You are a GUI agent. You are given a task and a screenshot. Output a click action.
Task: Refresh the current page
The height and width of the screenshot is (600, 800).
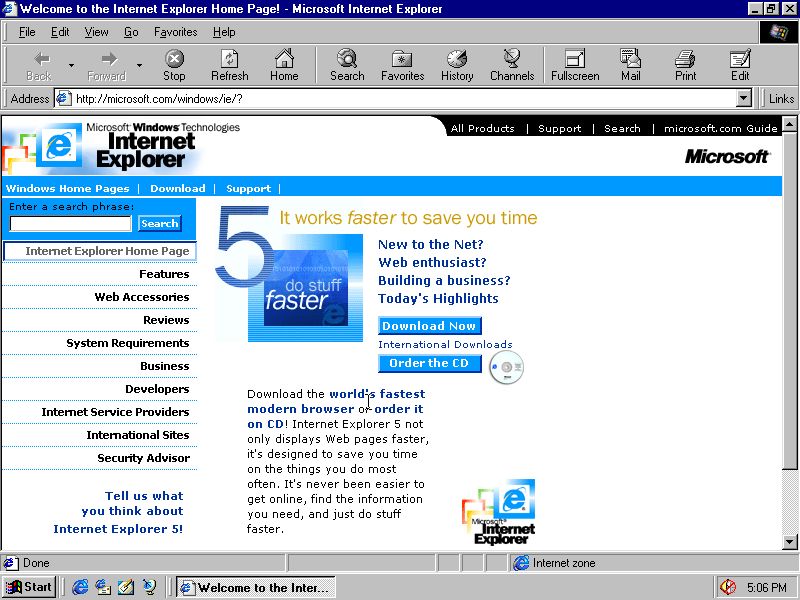point(230,66)
